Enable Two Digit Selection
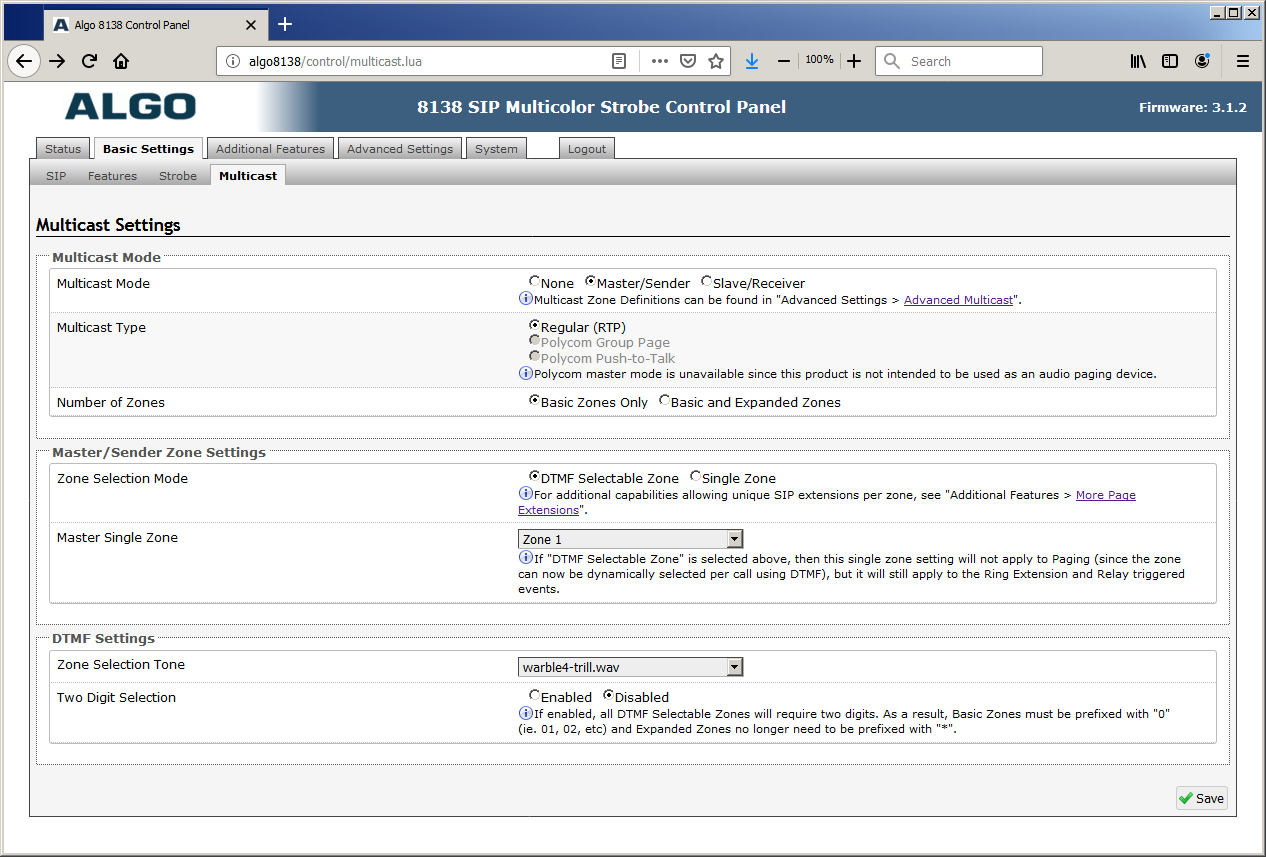 535,696
